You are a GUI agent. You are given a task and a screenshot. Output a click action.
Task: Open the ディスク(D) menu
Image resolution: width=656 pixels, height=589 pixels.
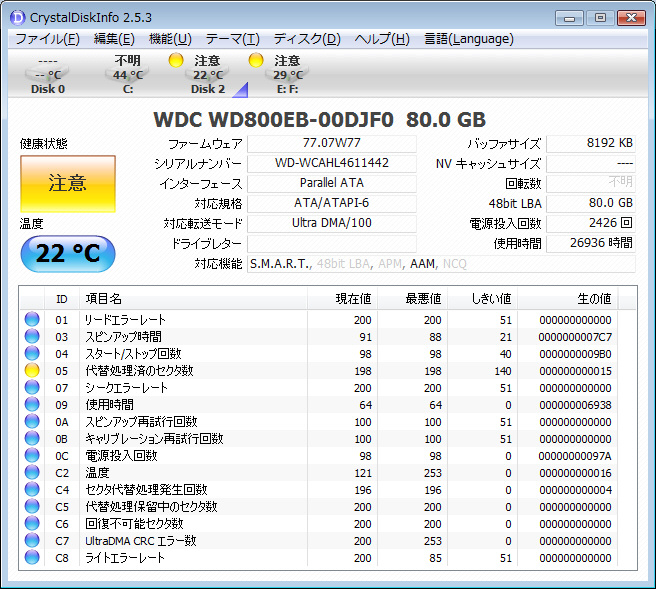(307, 39)
